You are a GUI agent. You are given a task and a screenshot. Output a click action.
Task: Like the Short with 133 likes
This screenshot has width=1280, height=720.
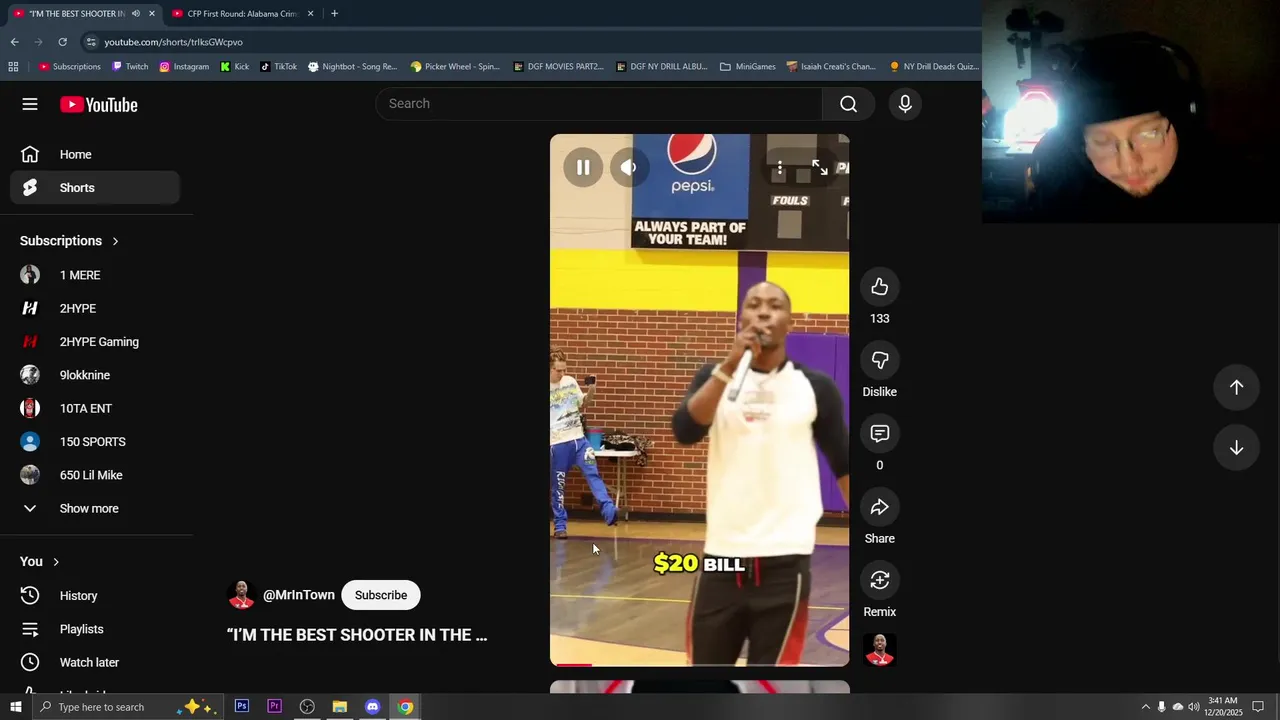tap(880, 287)
